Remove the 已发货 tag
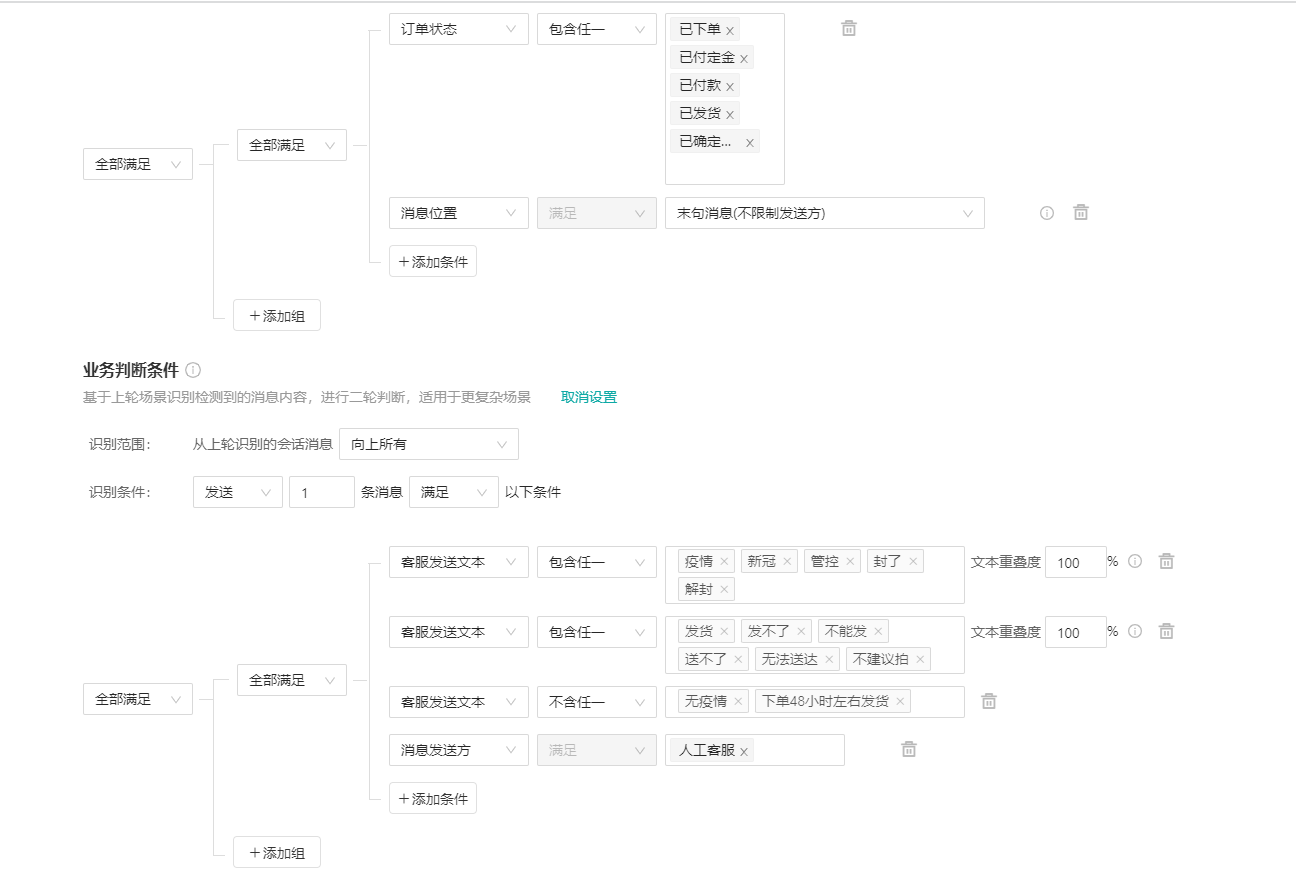Image resolution: width=1296 pixels, height=877 pixels. pos(730,115)
